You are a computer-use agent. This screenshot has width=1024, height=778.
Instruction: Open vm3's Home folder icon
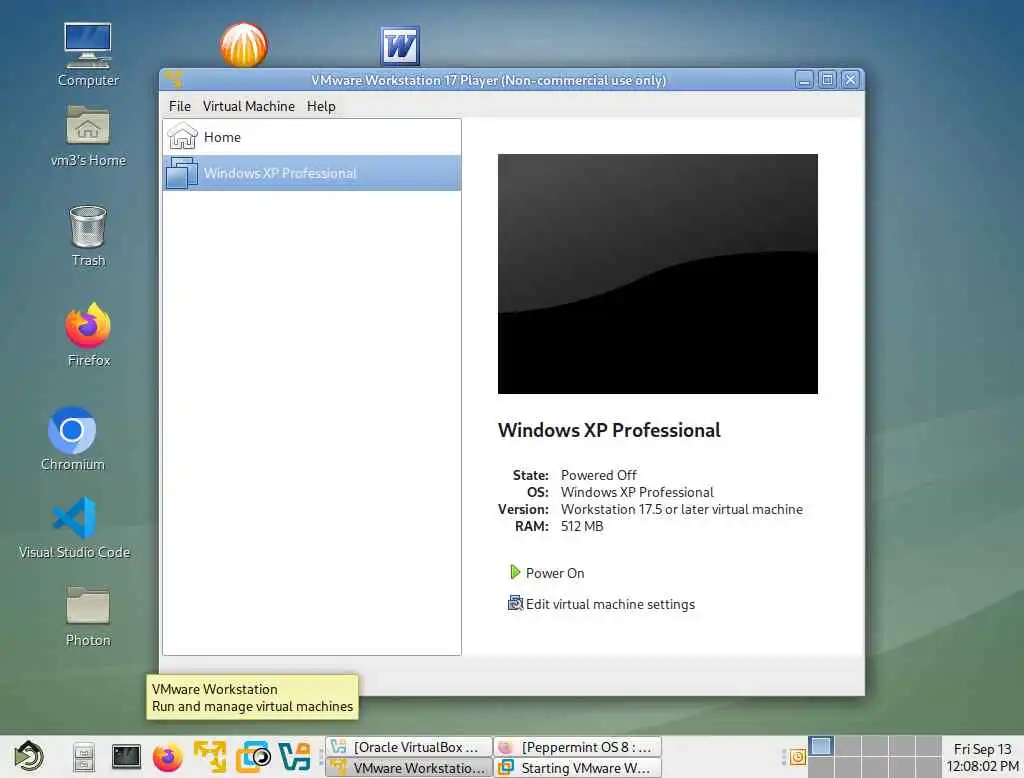88,136
